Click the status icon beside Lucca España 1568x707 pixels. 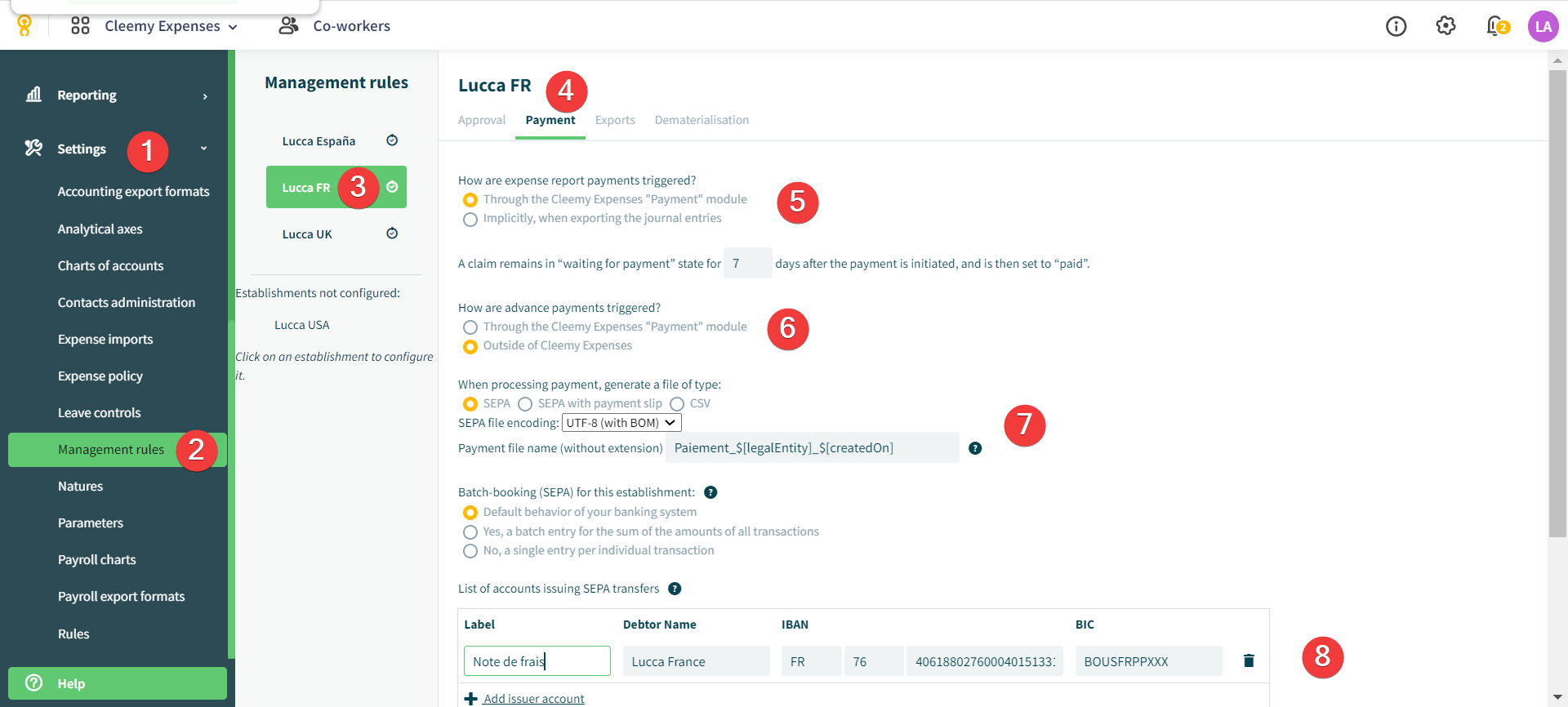click(392, 140)
